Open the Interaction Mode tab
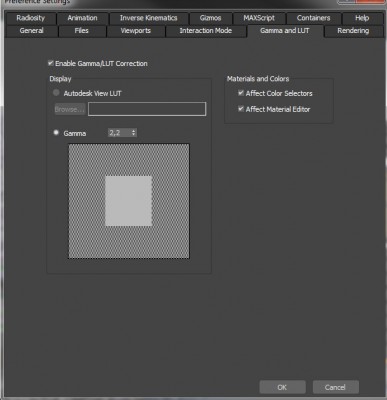387x400 pixels. [206, 31]
